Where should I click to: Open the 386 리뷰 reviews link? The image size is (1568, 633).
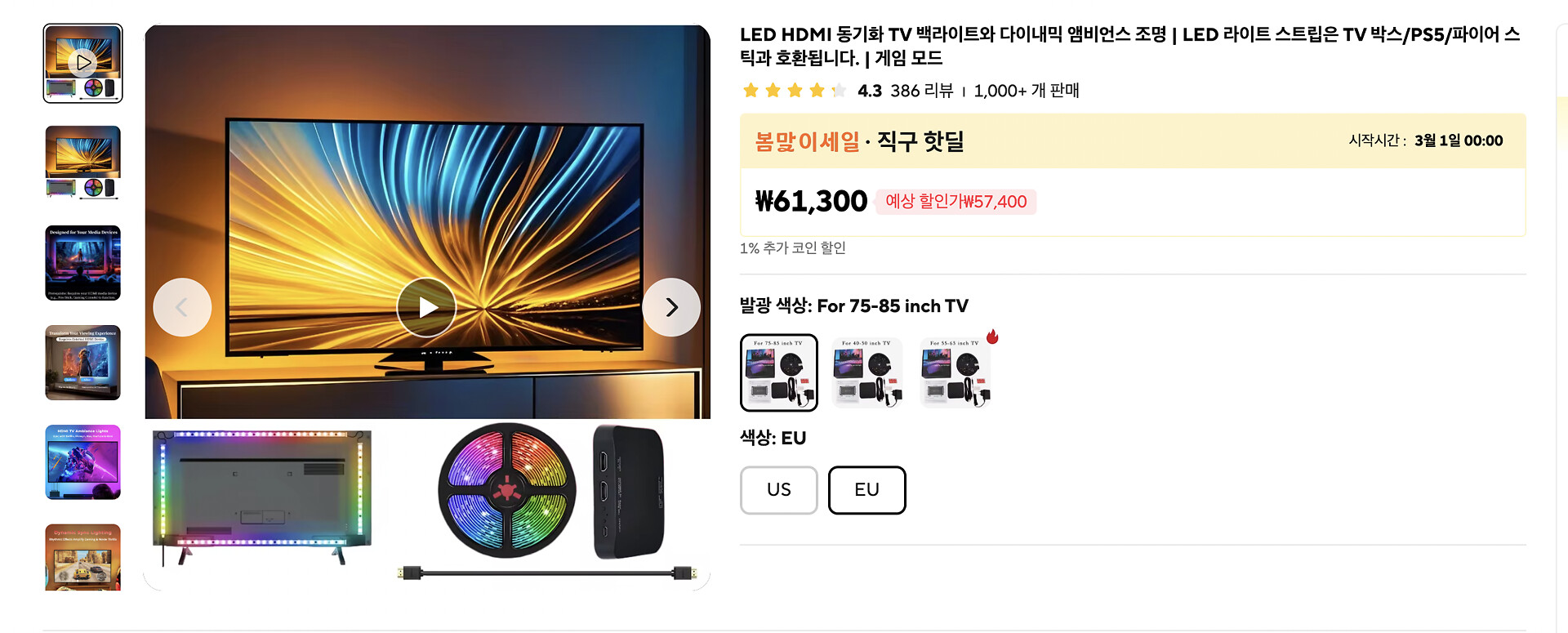[922, 91]
